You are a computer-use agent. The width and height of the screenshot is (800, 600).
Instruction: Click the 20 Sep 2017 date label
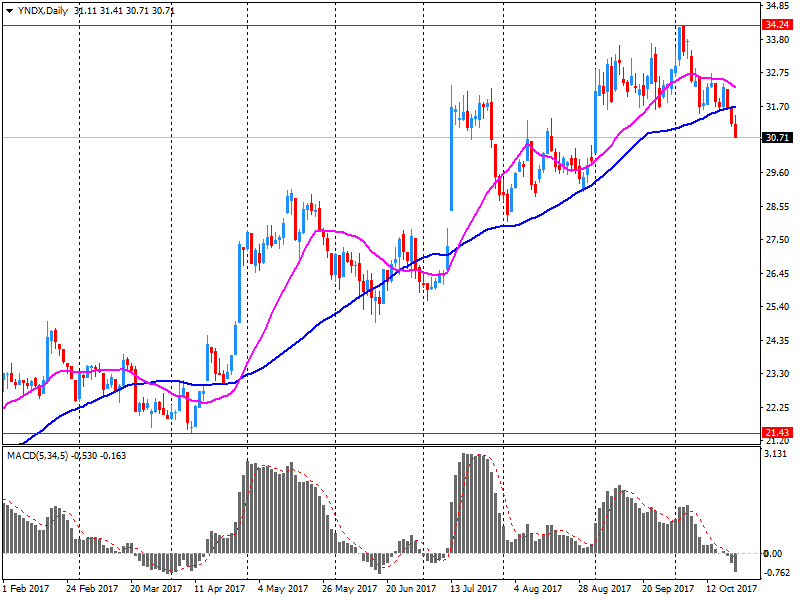tap(668, 589)
